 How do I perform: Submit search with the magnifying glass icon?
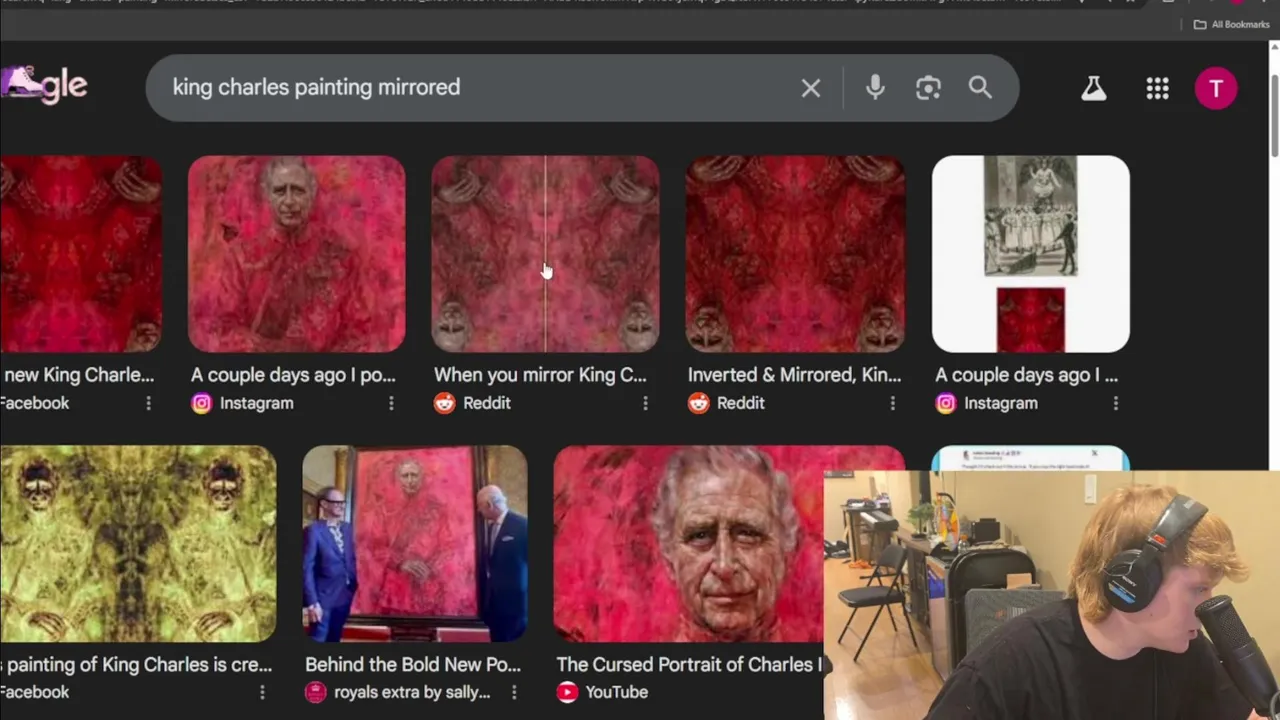coord(980,88)
